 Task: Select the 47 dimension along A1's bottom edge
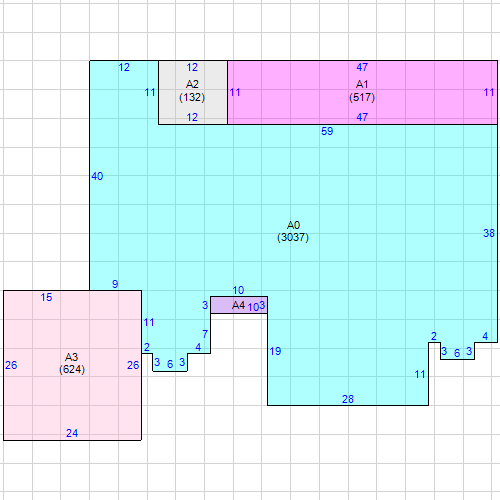coord(362,117)
